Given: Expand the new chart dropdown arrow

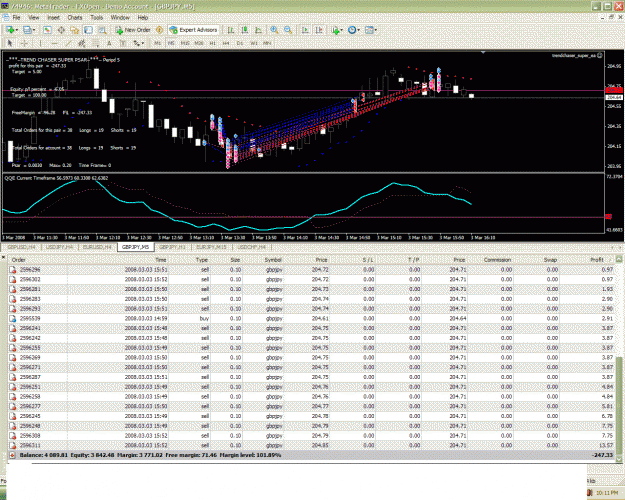Looking at the screenshot, I should (17, 30).
